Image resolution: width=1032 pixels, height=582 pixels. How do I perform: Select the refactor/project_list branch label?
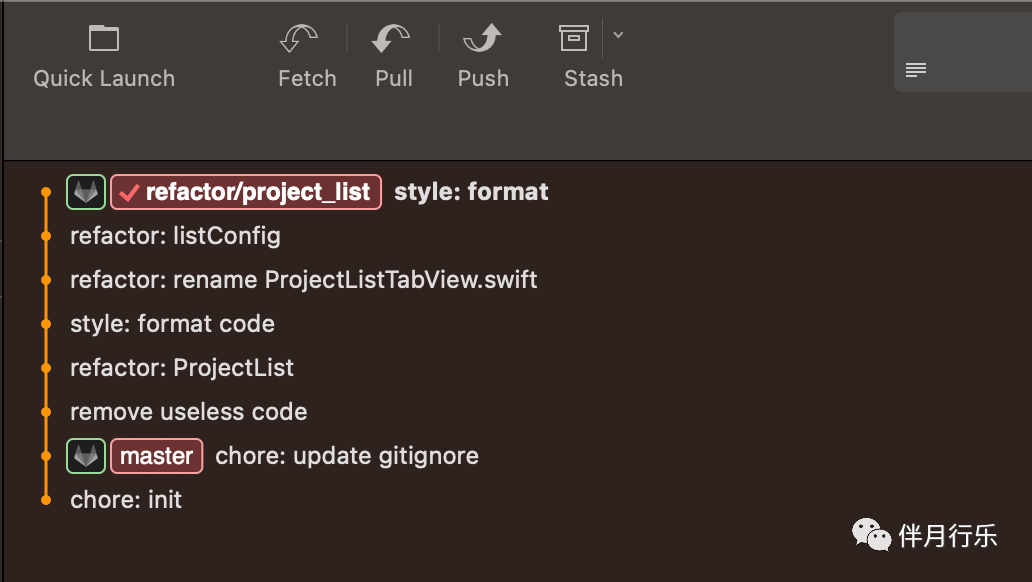click(x=246, y=192)
